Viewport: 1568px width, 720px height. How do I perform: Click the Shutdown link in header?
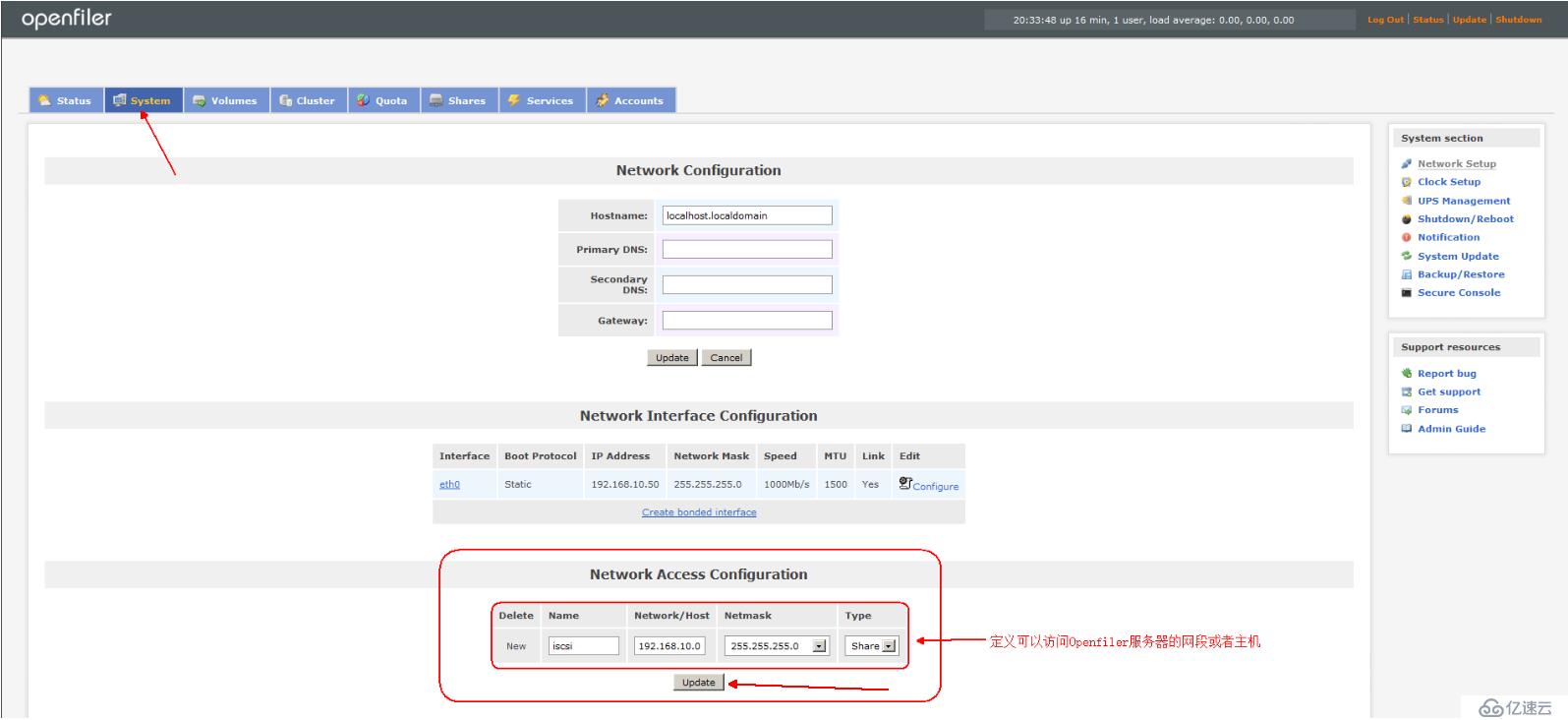[1519, 20]
